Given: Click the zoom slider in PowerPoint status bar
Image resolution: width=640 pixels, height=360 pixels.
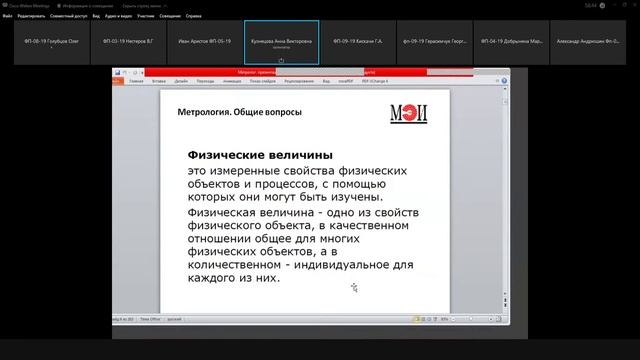Looking at the screenshot, I should pos(472,319).
